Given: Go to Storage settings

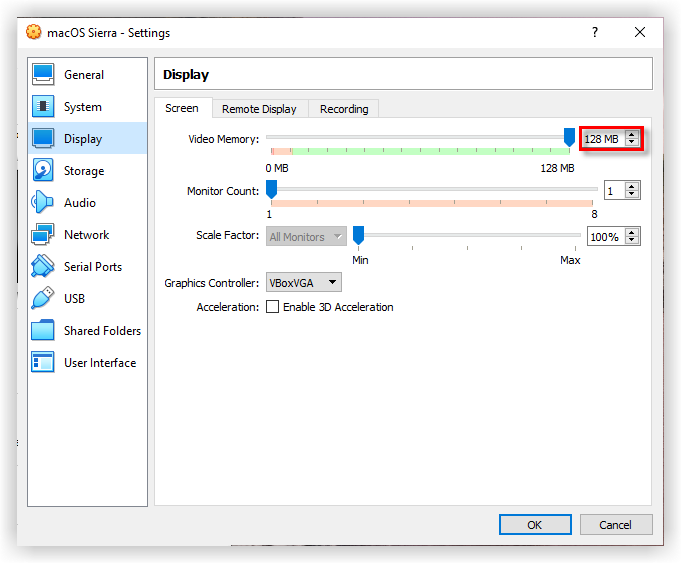Looking at the screenshot, I should click(x=87, y=170).
